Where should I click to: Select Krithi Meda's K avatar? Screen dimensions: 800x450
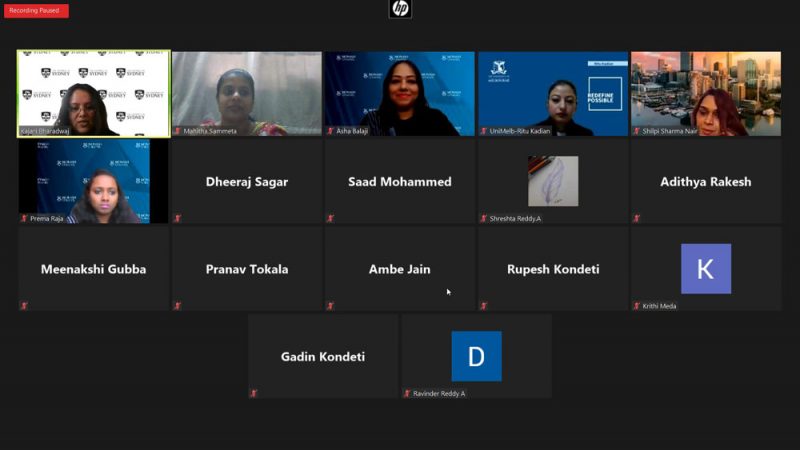[x=706, y=268]
